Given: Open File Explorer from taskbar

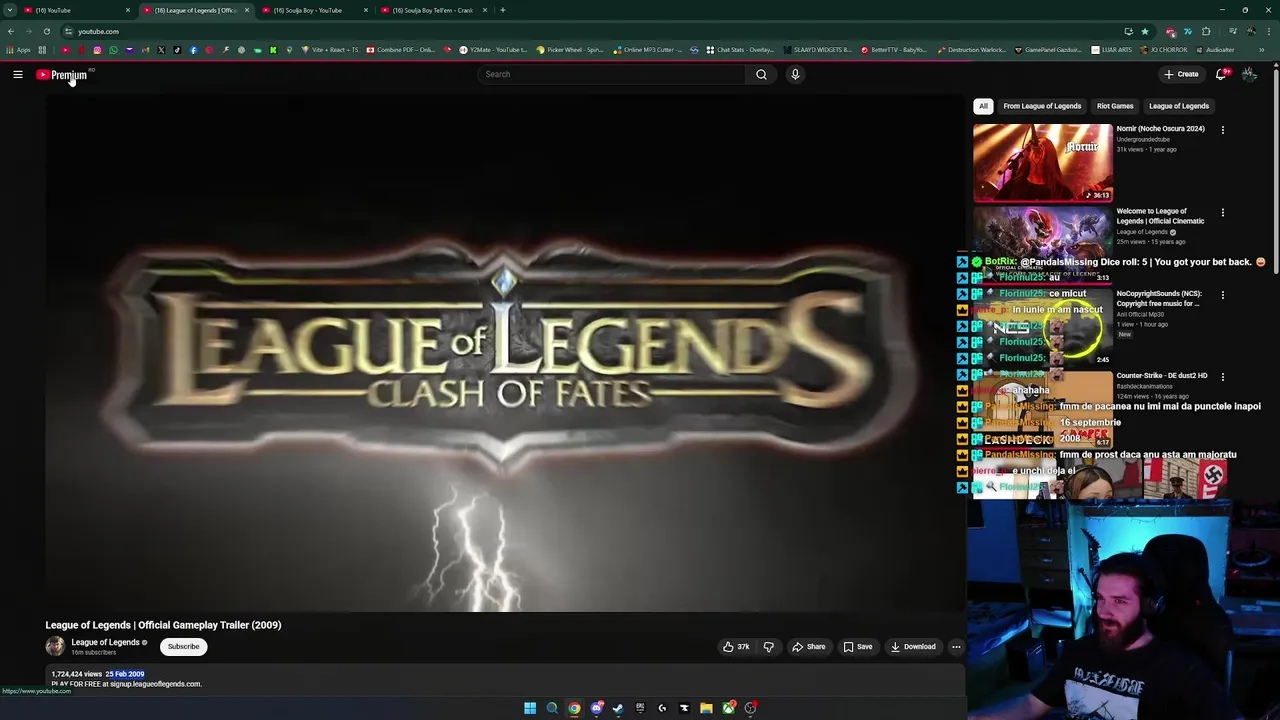Looking at the screenshot, I should (x=706, y=708).
